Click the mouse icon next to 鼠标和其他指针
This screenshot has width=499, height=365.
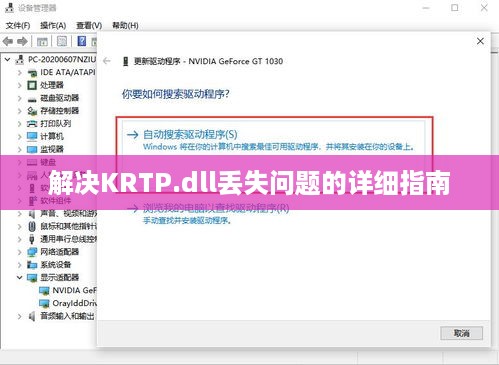(x=32, y=227)
